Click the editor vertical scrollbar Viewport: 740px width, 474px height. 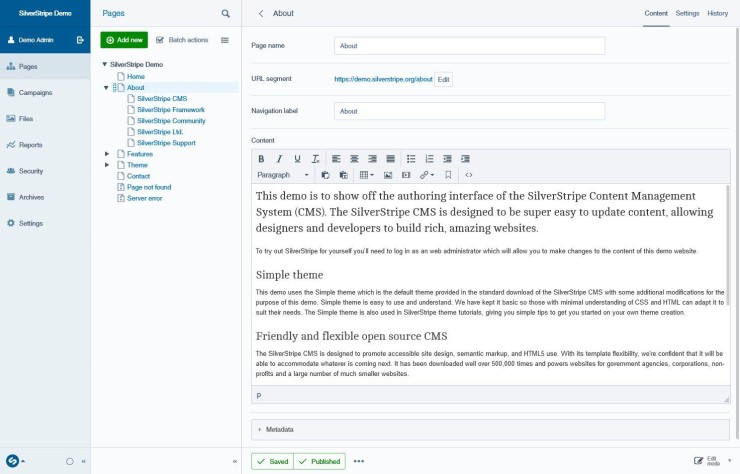coord(727,245)
